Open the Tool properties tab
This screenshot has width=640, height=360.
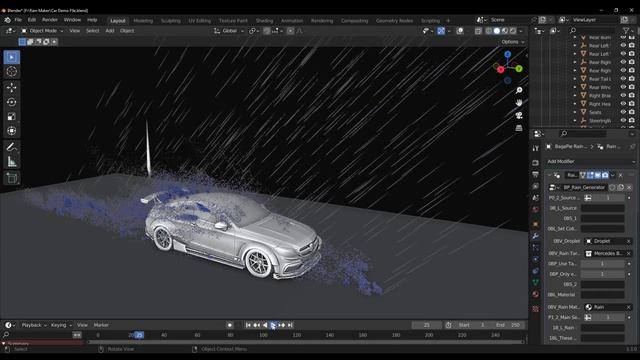pos(536,149)
